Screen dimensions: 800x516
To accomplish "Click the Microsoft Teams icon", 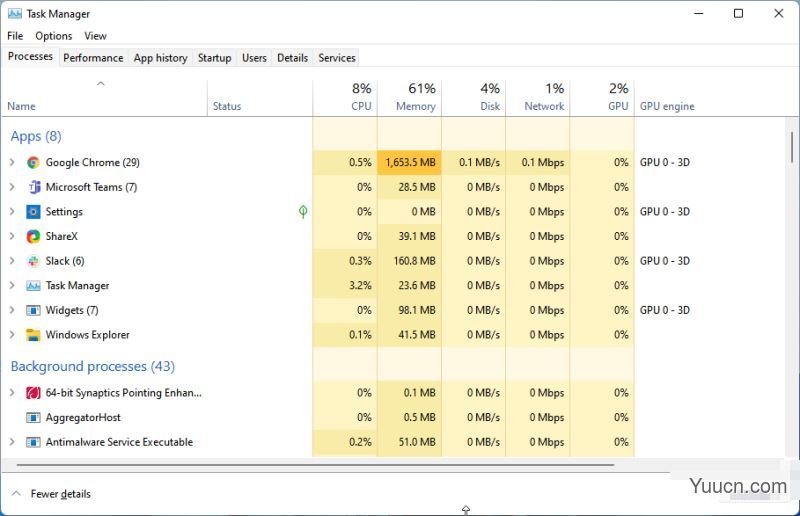I will pyautogui.click(x=33, y=187).
